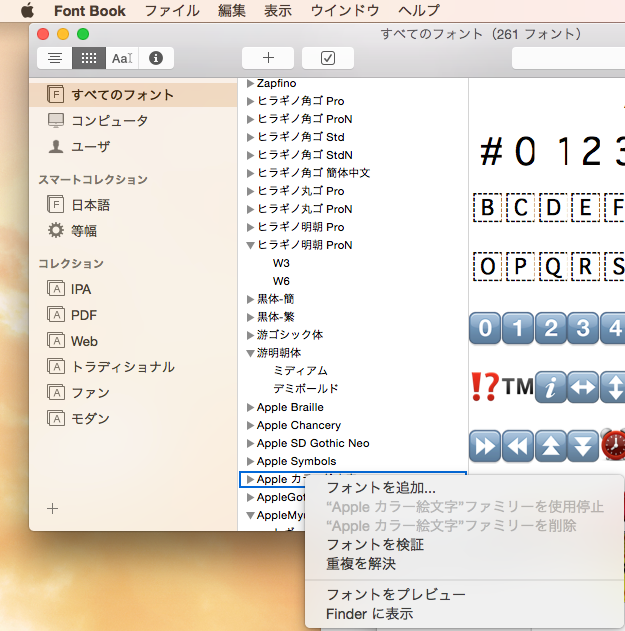The width and height of the screenshot is (625, 631).
Task: Select the 黒体-簡 font row
Action: coord(353,299)
